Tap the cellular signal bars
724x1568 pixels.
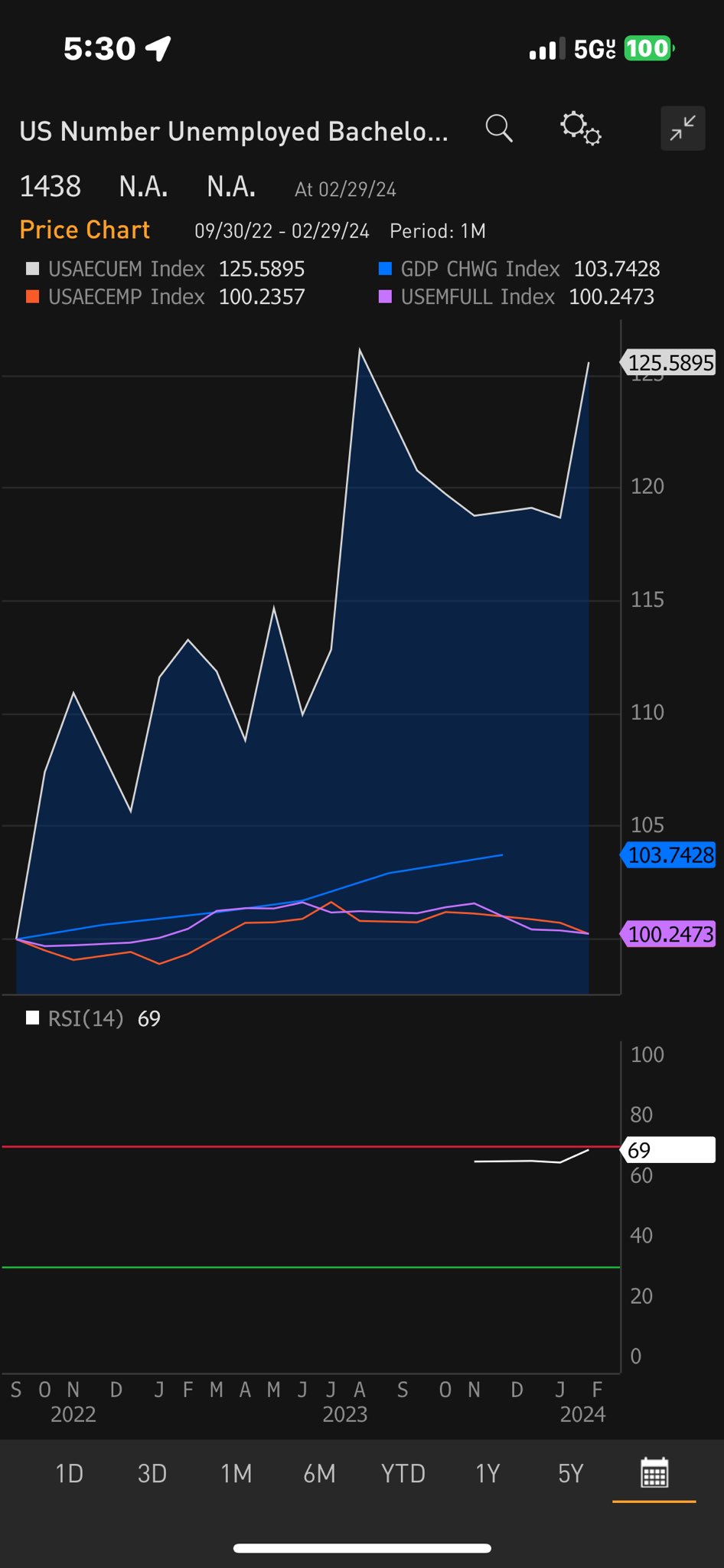coord(546,49)
